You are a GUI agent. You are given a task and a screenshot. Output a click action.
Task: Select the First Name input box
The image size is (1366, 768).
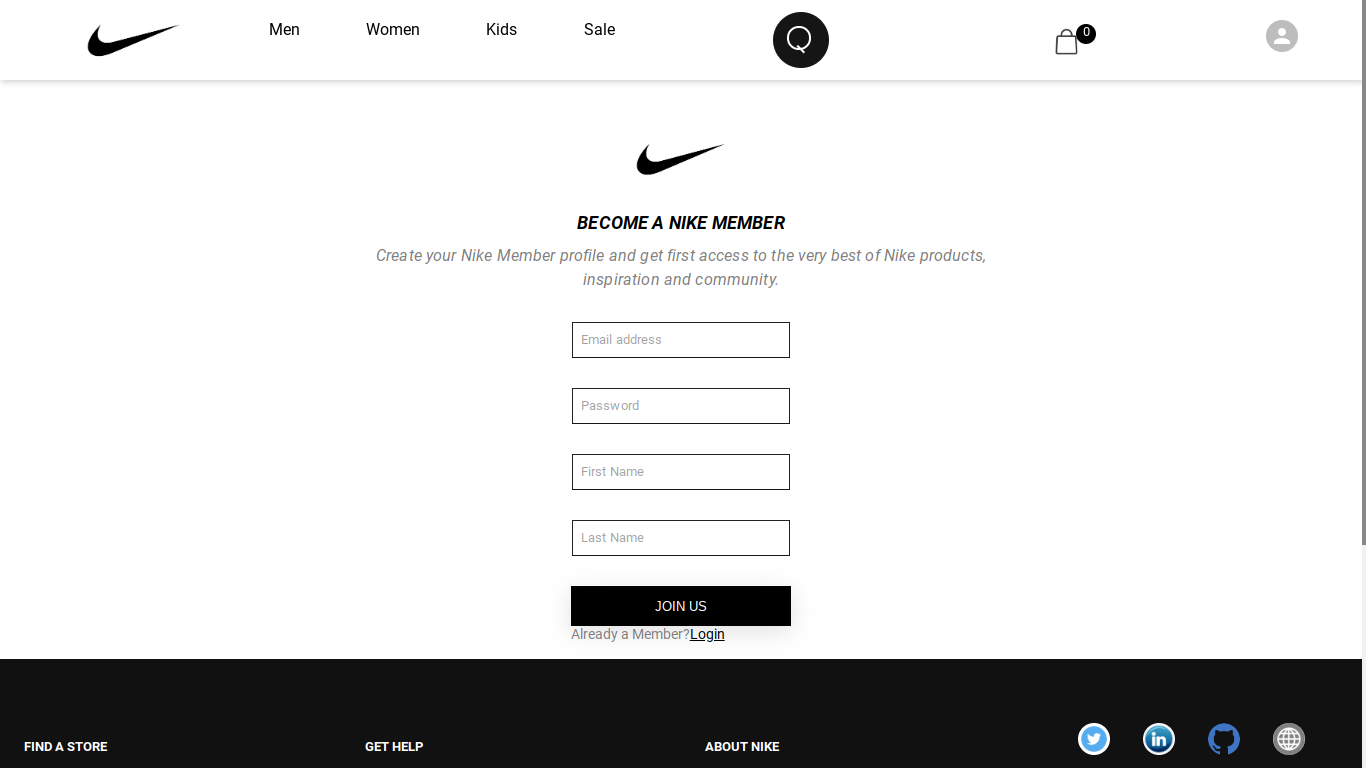pos(681,472)
